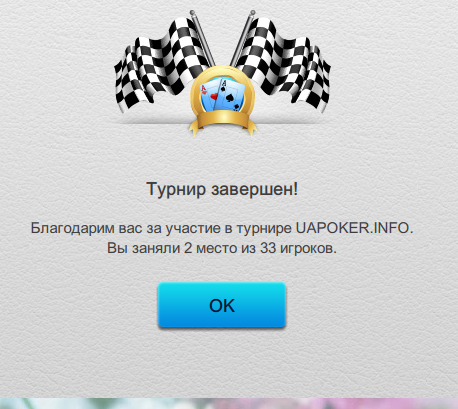The height and width of the screenshot is (409, 458).
Task: Click the number 2 in the placement text
Action: [188, 248]
